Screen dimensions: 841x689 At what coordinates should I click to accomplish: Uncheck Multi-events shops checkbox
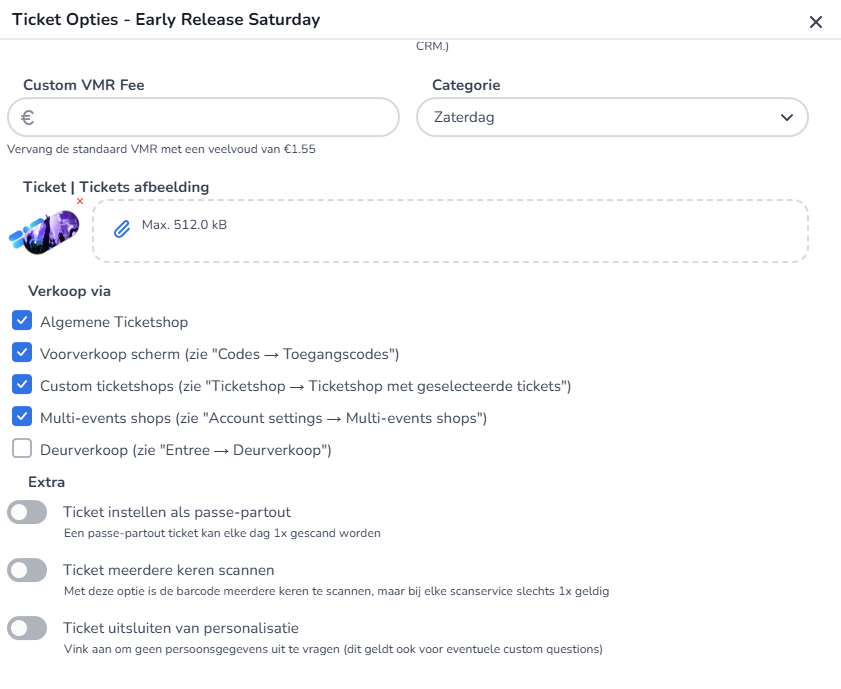point(22,417)
